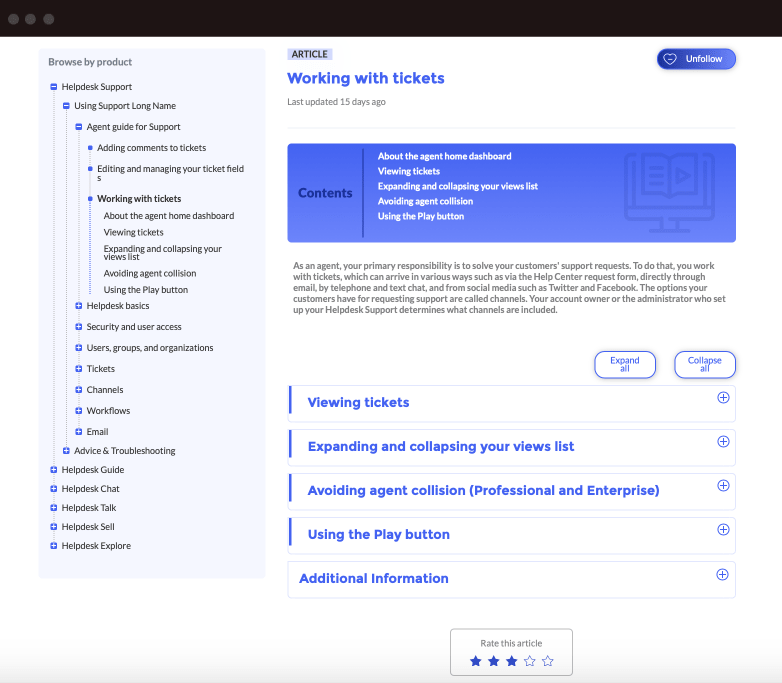Screen dimensions: 782x683
Task: Expand the Helpdesk Talk product node
Action: 54,508
